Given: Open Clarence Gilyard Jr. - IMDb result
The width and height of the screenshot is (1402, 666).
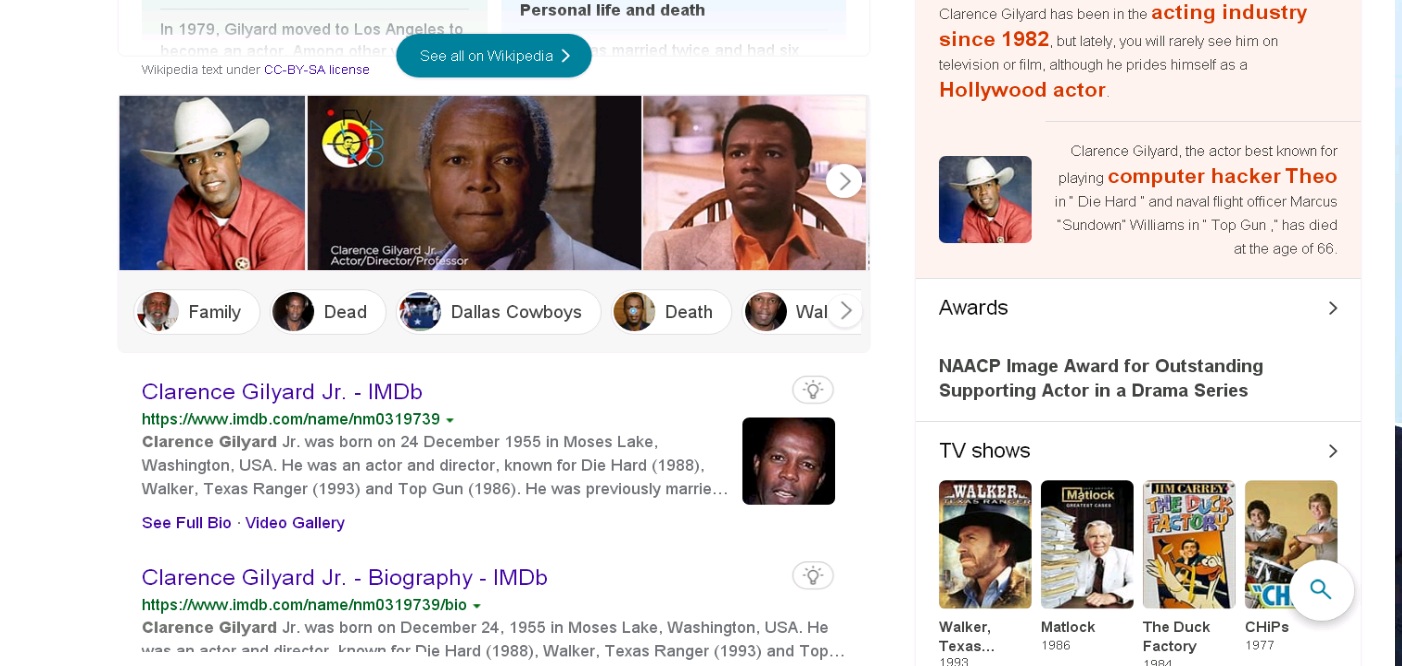Looking at the screenshot, I should 282,391.
